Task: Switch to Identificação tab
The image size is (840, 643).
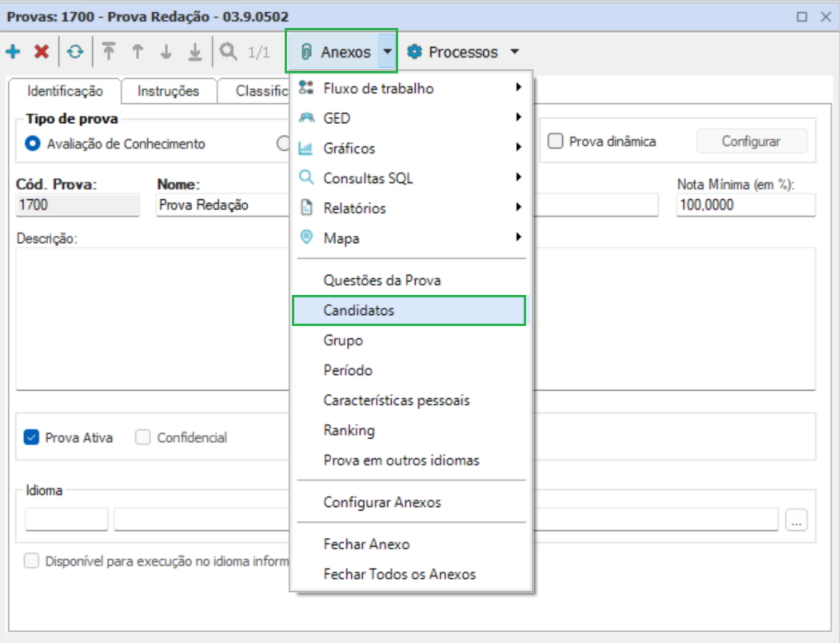Action: [65, 91]
